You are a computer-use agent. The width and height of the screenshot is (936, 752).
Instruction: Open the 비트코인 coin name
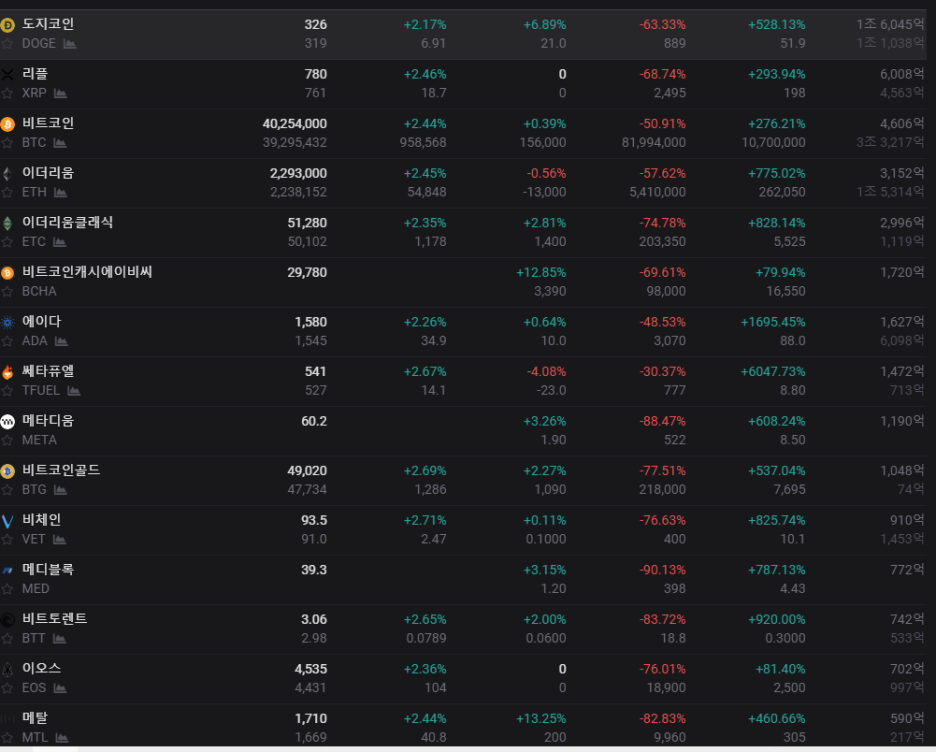coord(48,123)
